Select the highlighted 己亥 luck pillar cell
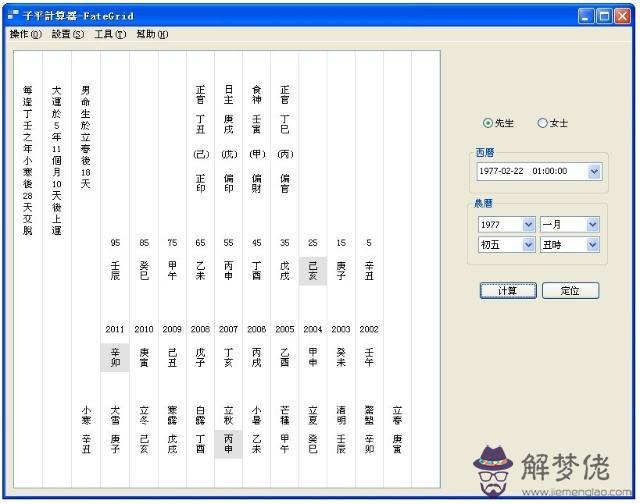 pos(313,270)
